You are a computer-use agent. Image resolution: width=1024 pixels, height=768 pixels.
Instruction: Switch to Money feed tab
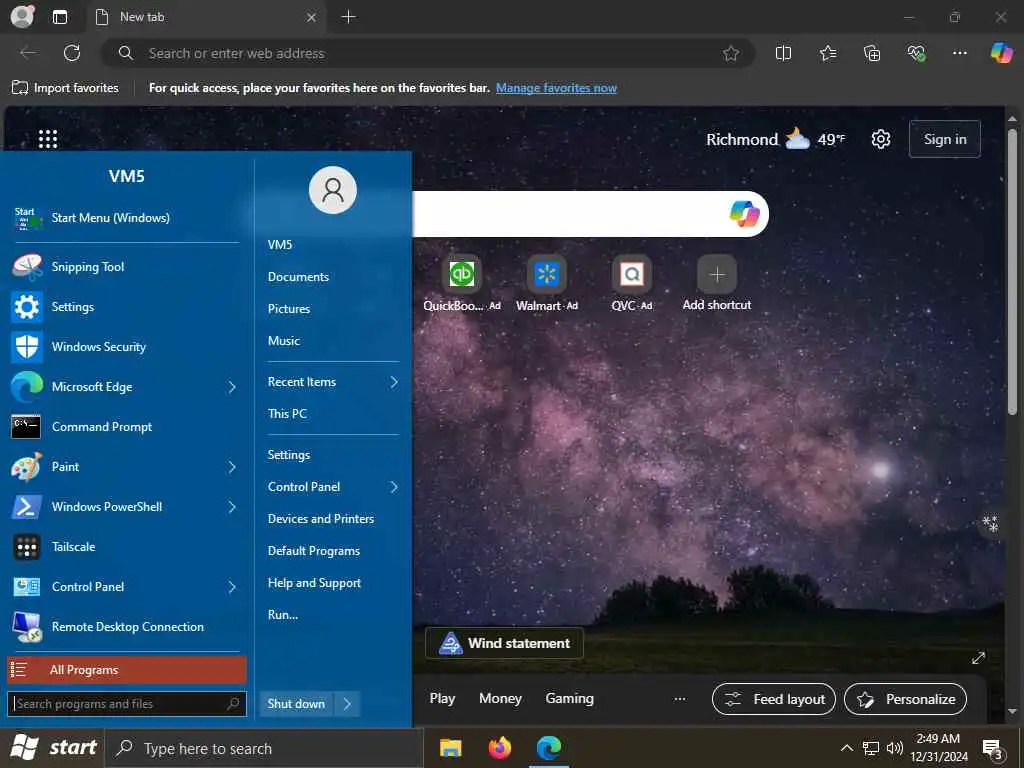pos(500,698)
